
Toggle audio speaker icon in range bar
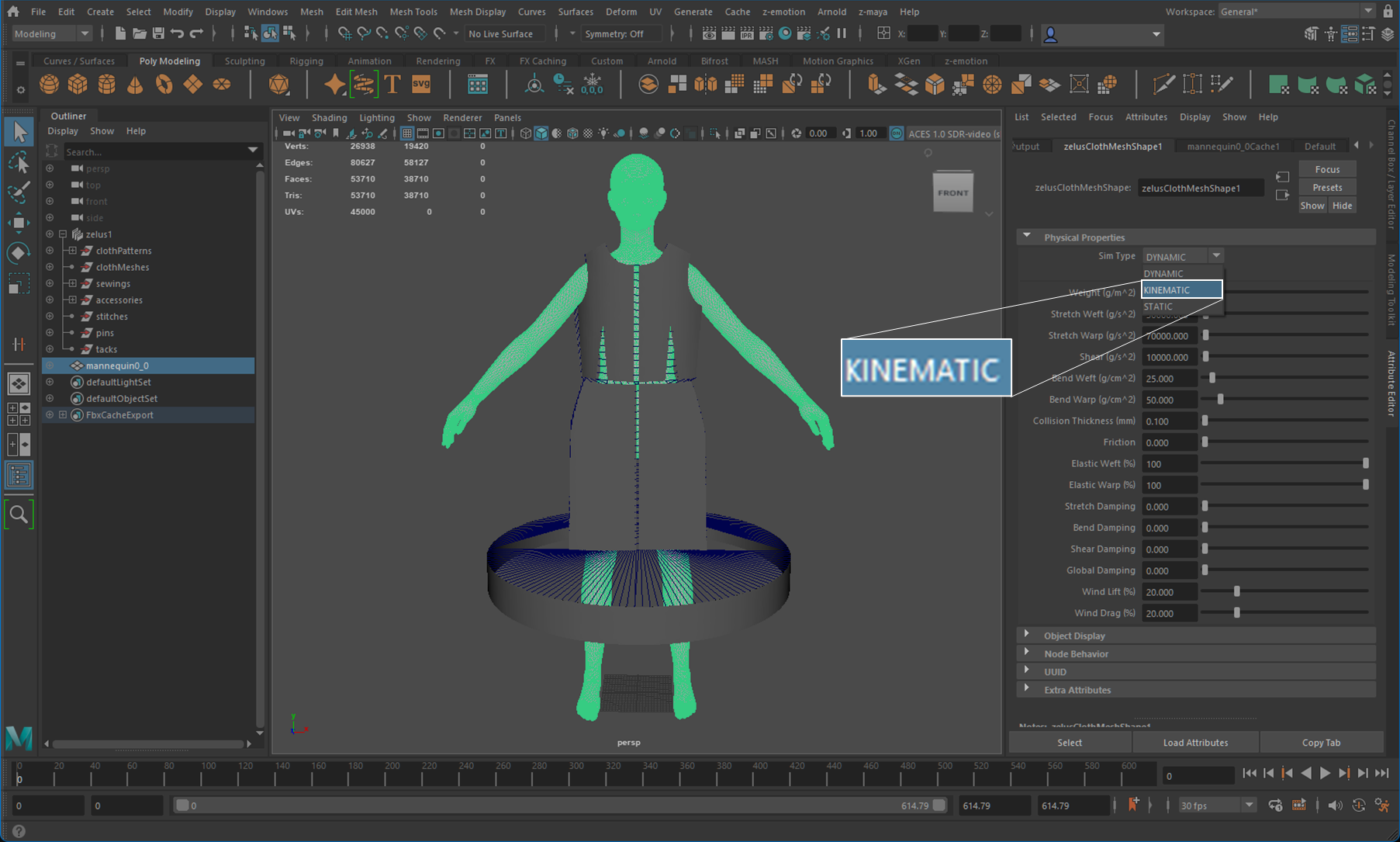pyautogui.click(x=1335, y=806)
